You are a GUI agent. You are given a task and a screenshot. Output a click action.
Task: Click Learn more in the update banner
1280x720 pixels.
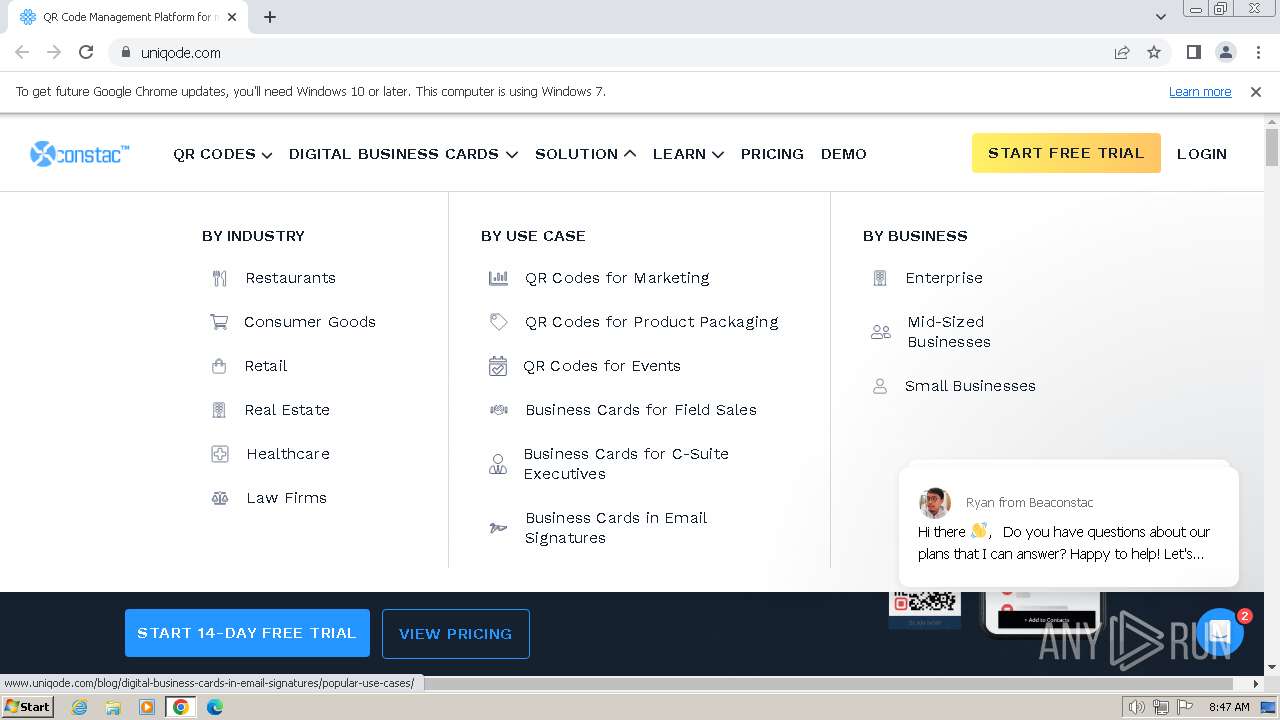click(x=1200, y=91)
